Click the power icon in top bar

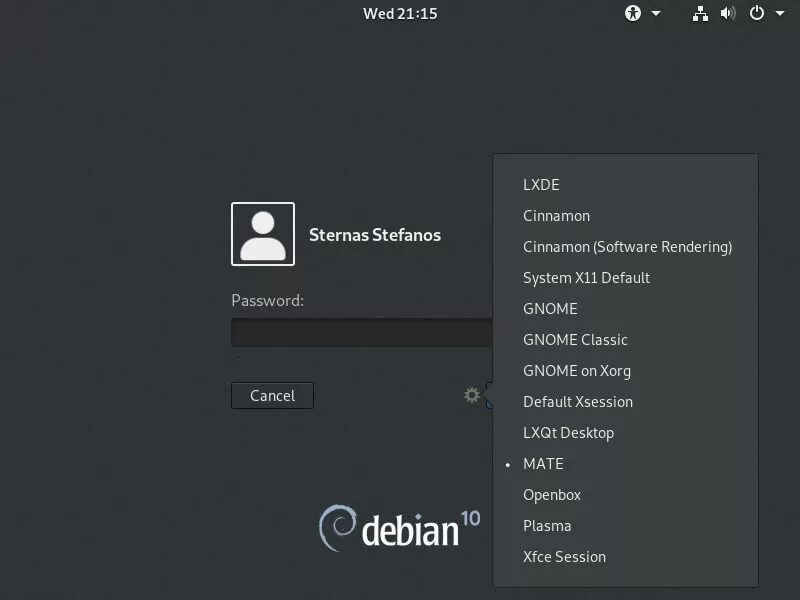757,14
